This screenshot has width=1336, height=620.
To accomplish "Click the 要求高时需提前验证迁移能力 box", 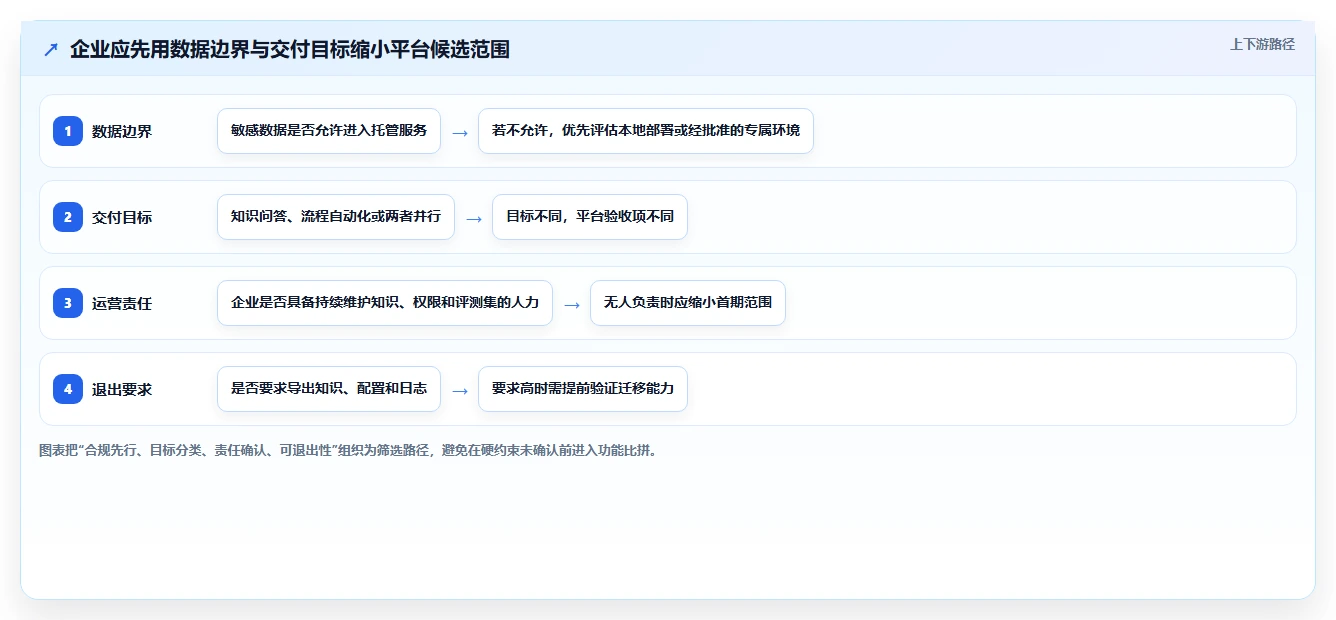I will tap(583, 389).
